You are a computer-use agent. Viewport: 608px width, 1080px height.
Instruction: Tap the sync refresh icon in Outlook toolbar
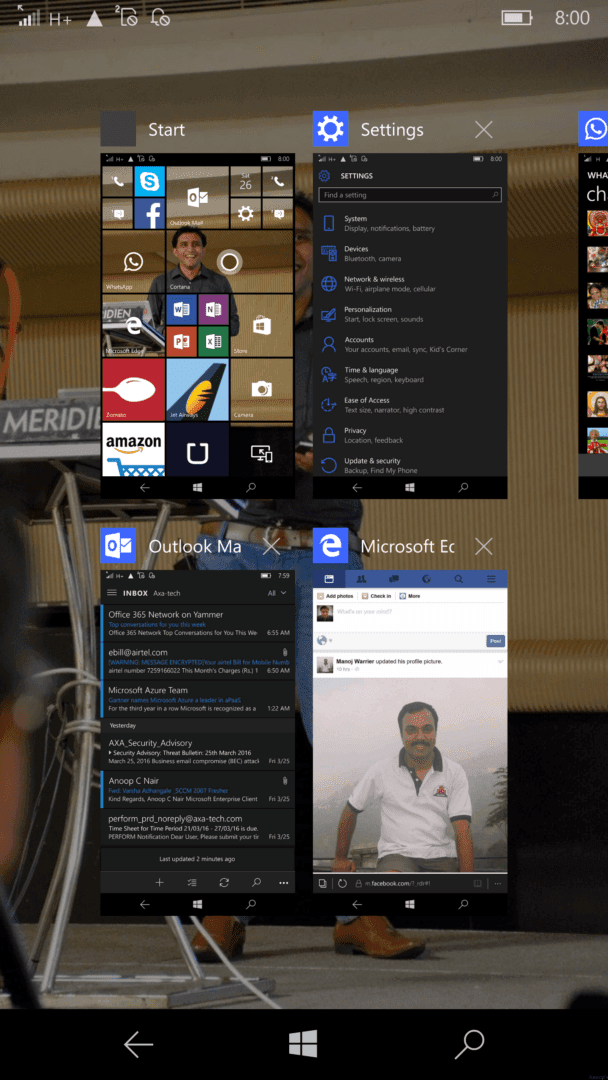[x=224, y=882]
